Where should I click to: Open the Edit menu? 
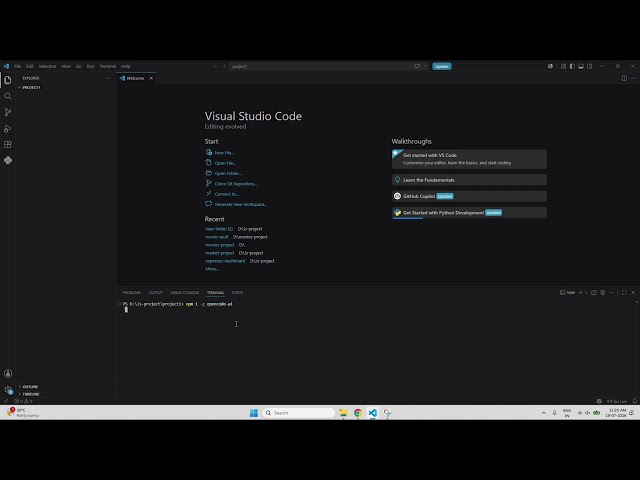coord(30,66)
